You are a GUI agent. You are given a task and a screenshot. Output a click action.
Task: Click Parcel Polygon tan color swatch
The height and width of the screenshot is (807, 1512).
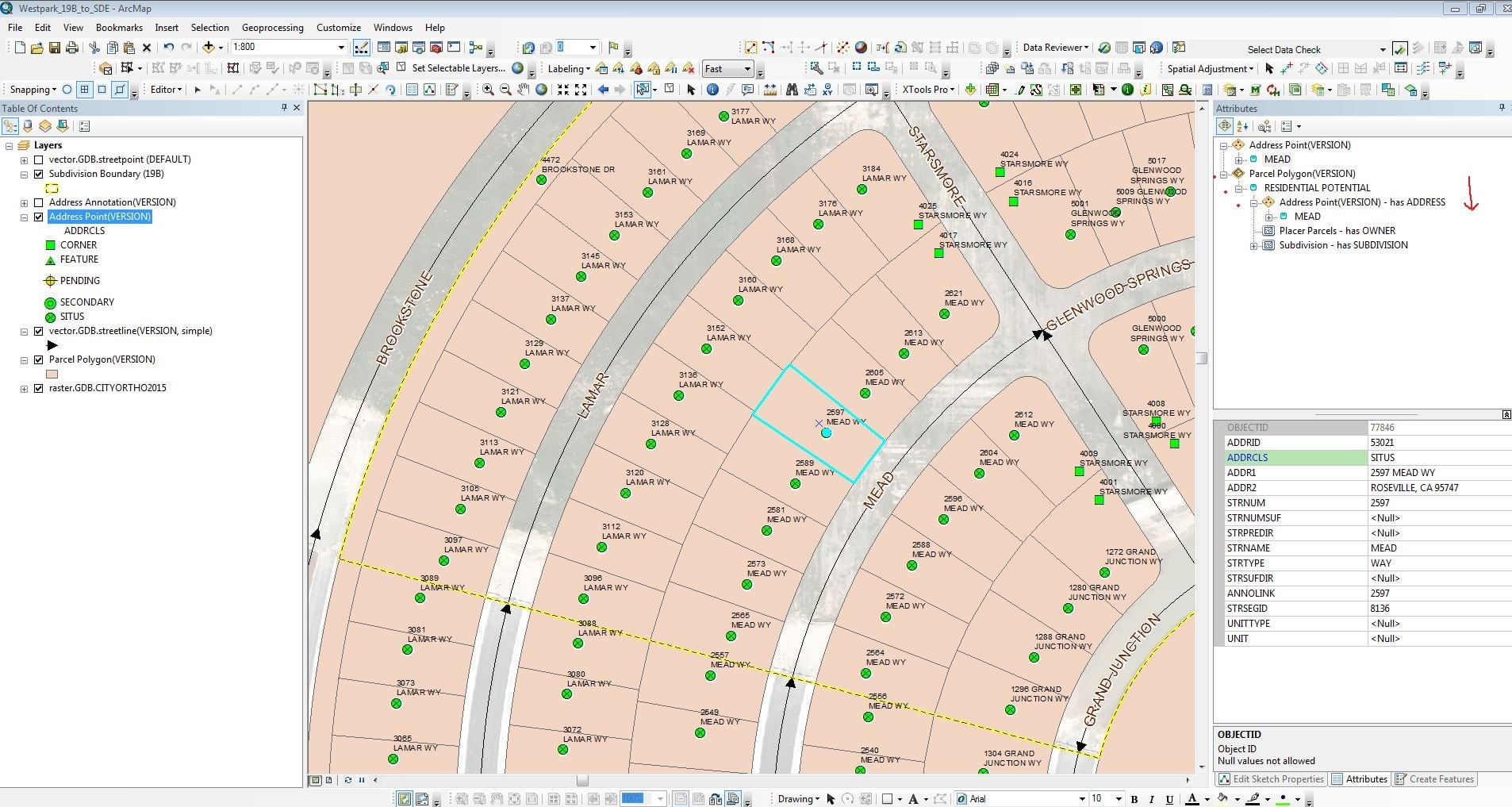[x=52, y=374]
